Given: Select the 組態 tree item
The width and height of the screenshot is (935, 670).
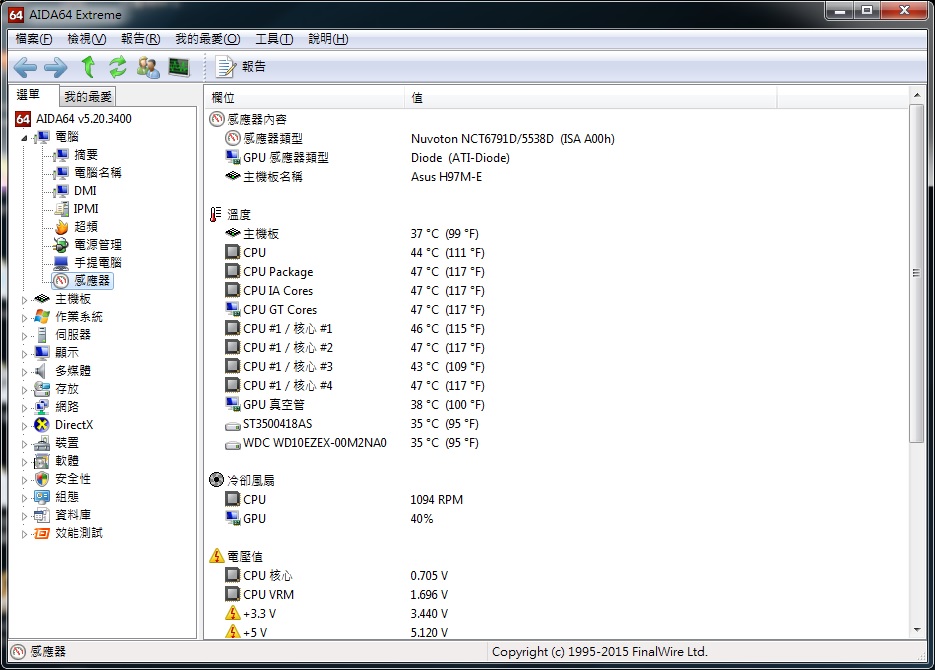Looking at the screenshot, I should pyautogui.click(x=67, y=497).
